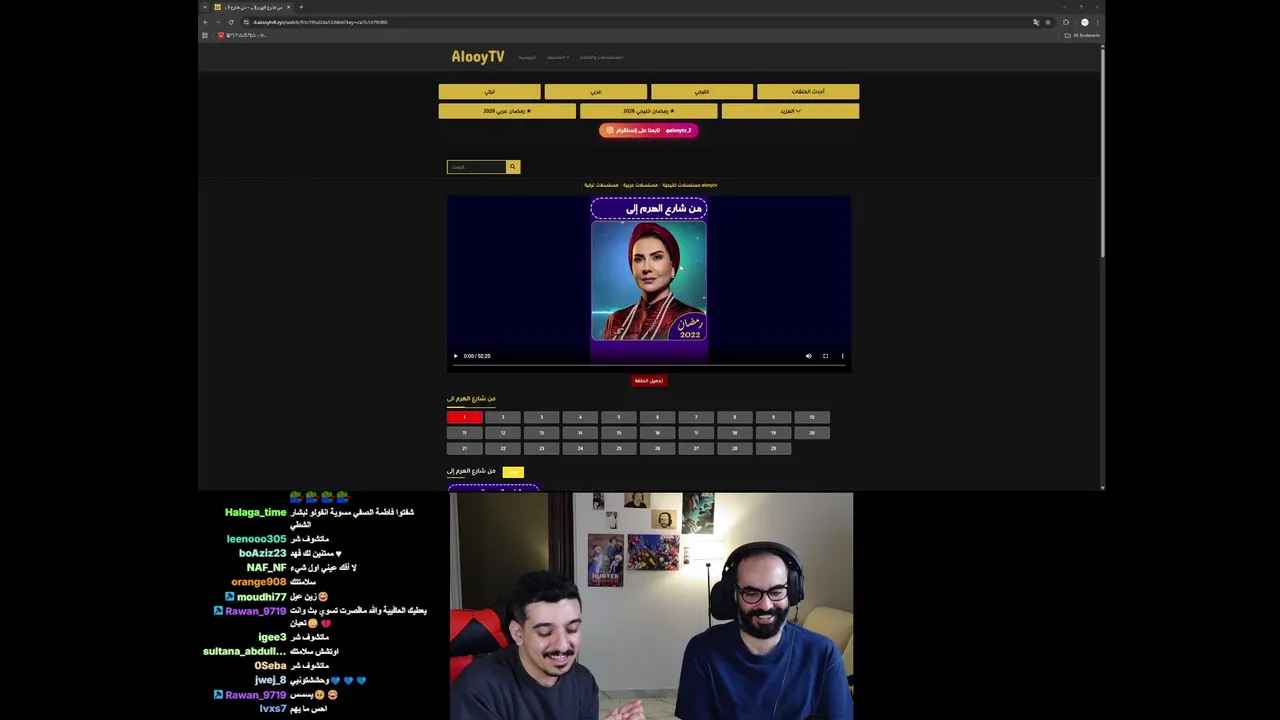Select episode 10 button

click(812, 417)
